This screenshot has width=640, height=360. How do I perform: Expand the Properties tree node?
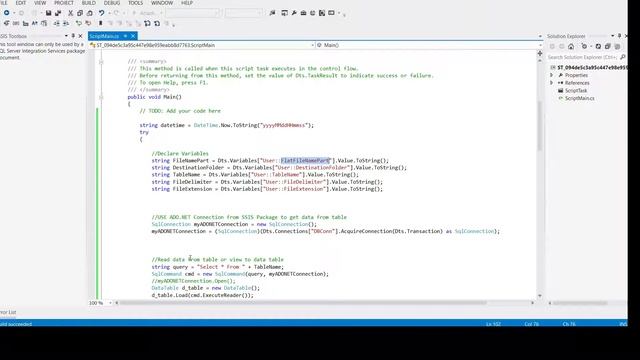551,76
